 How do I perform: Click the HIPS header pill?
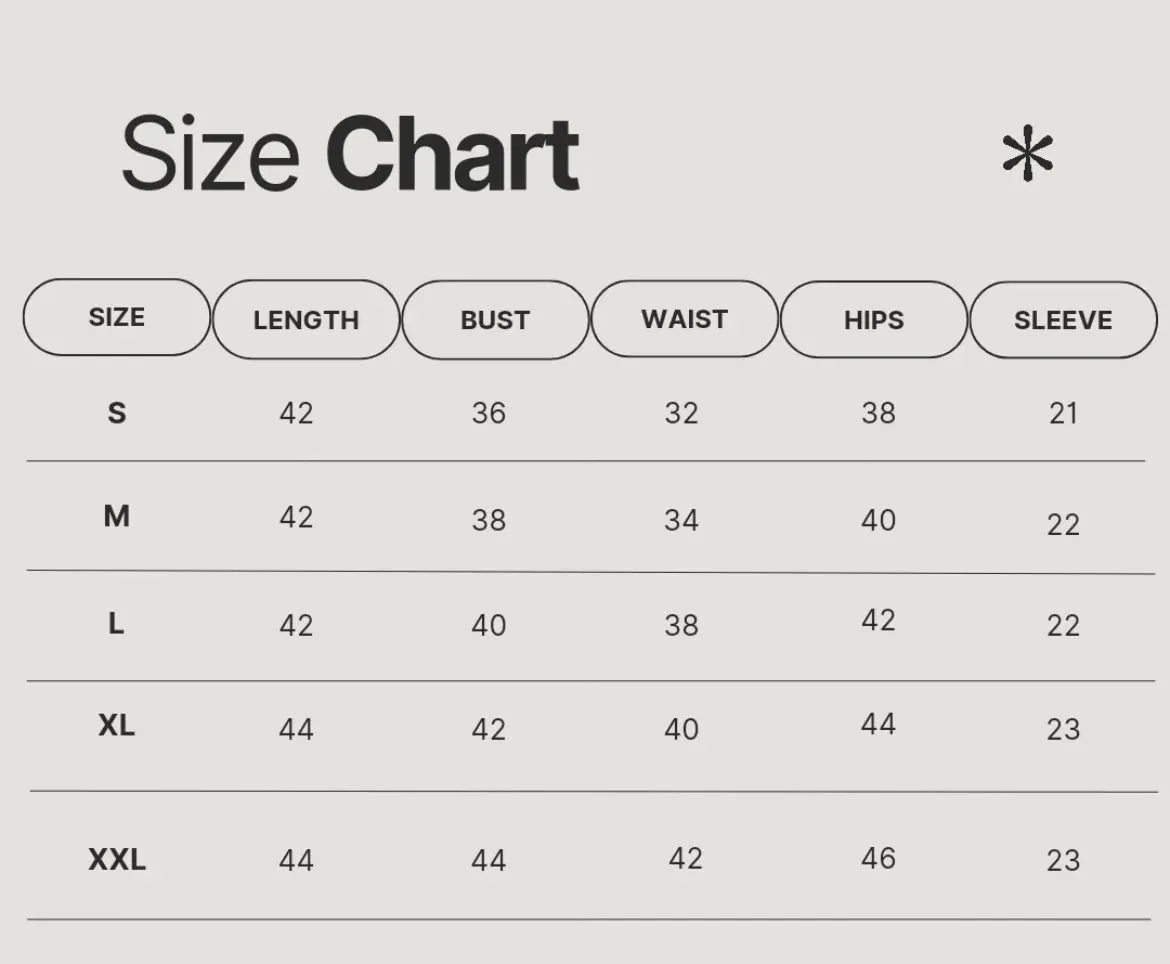(x=873, y=320)
